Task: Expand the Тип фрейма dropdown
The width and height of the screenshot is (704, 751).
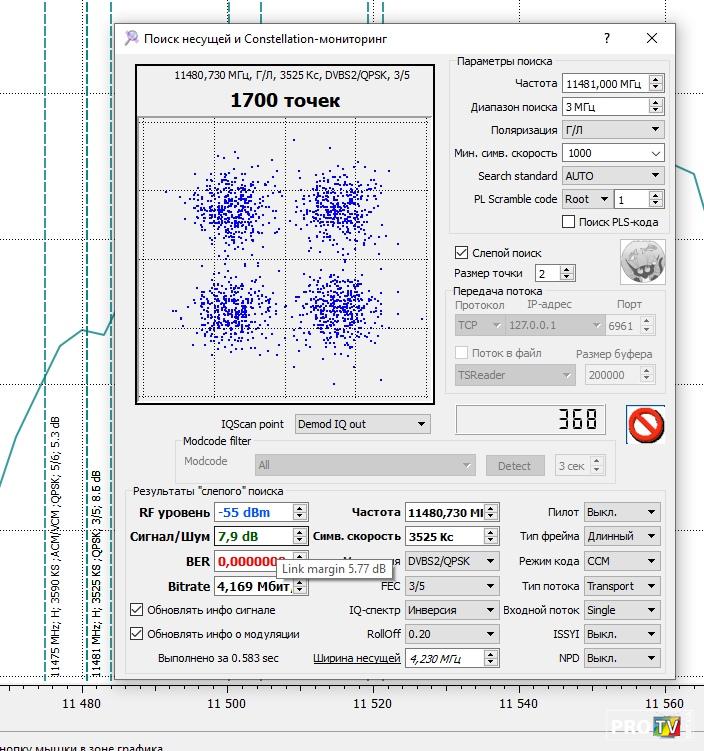Action: 622,536
